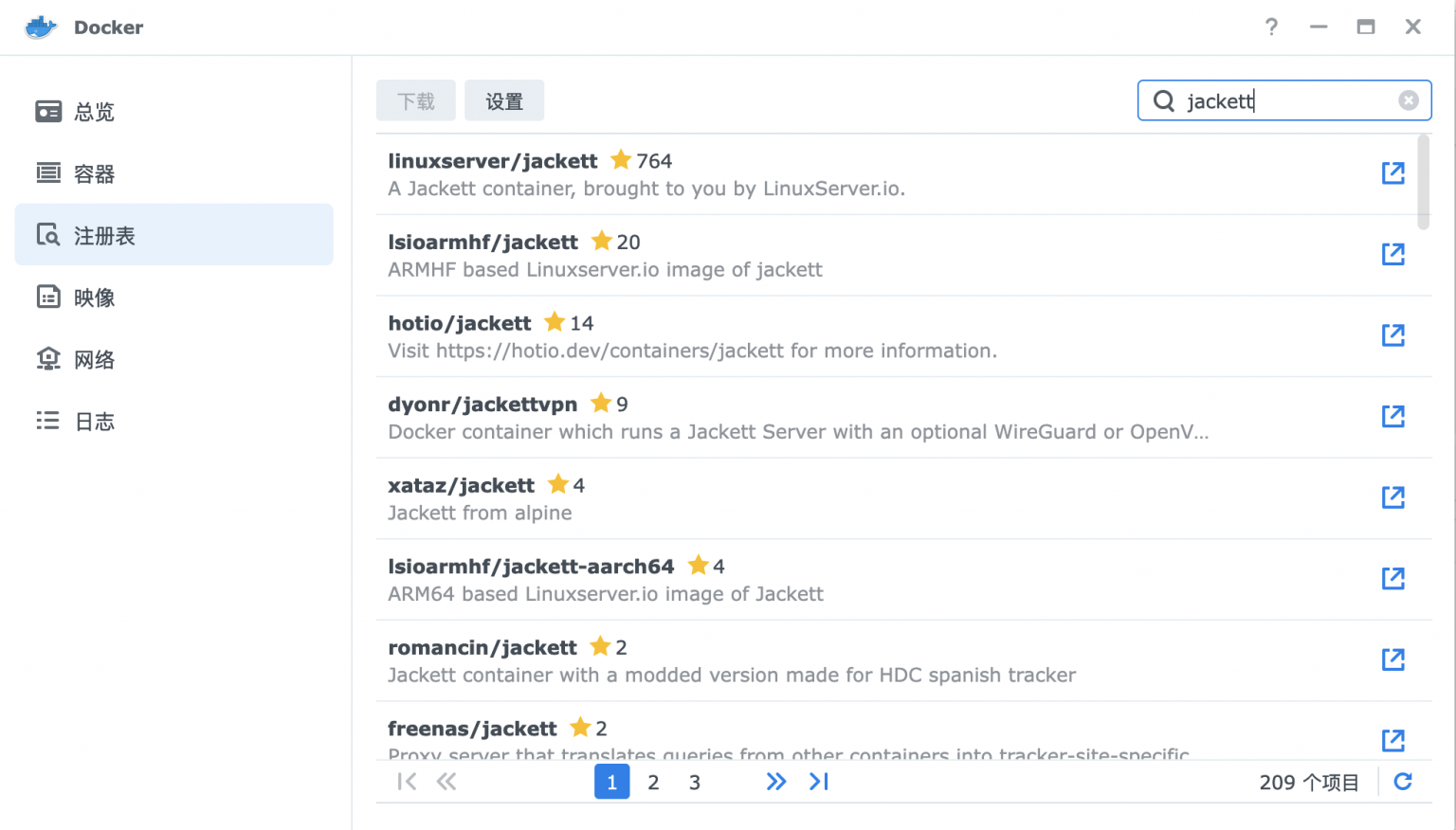Select the lsioarmhf/jackett-aarch64 image row
The height and width of the screenshot is (830, 1456).
[x=853, y=580]
